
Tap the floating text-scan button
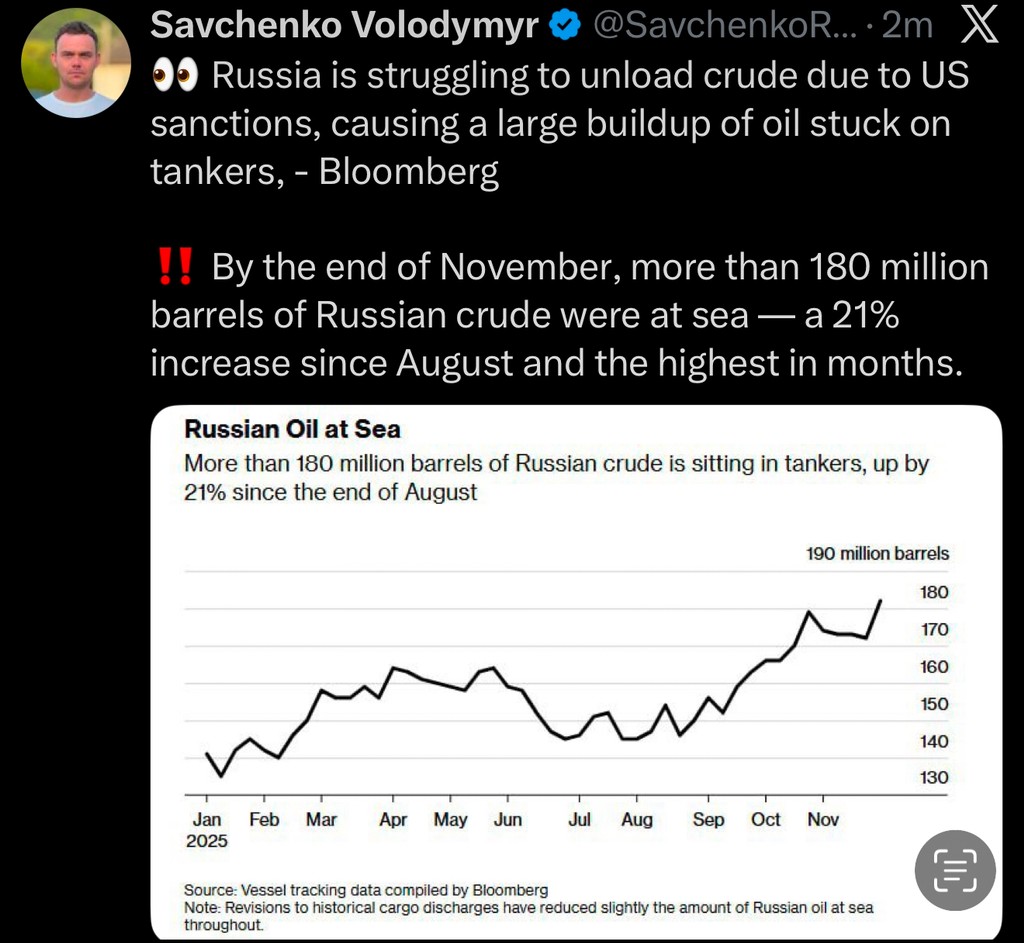955,871
